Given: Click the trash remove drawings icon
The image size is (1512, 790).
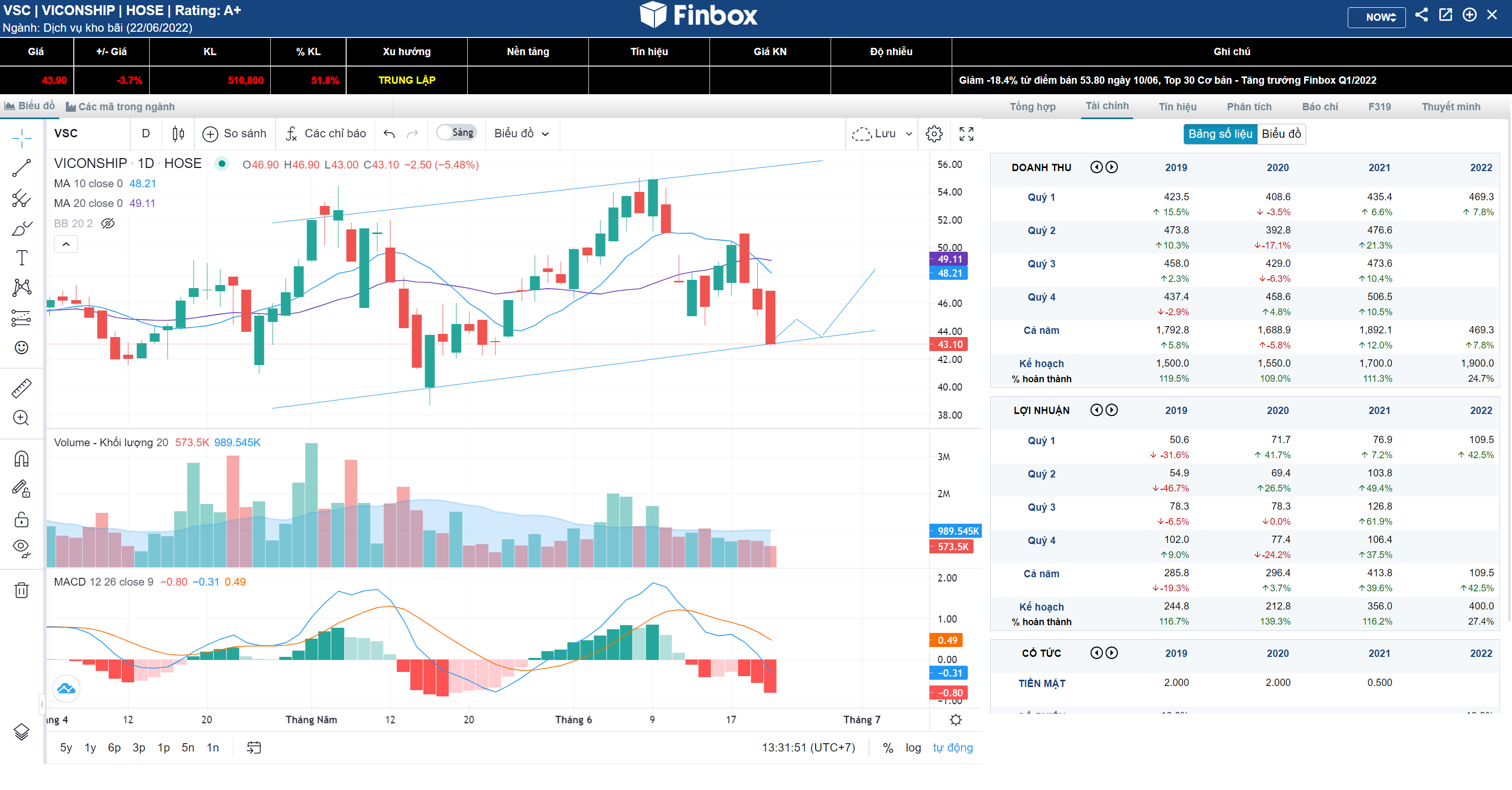Looking at the screenshot, I should tap(22, 590).
